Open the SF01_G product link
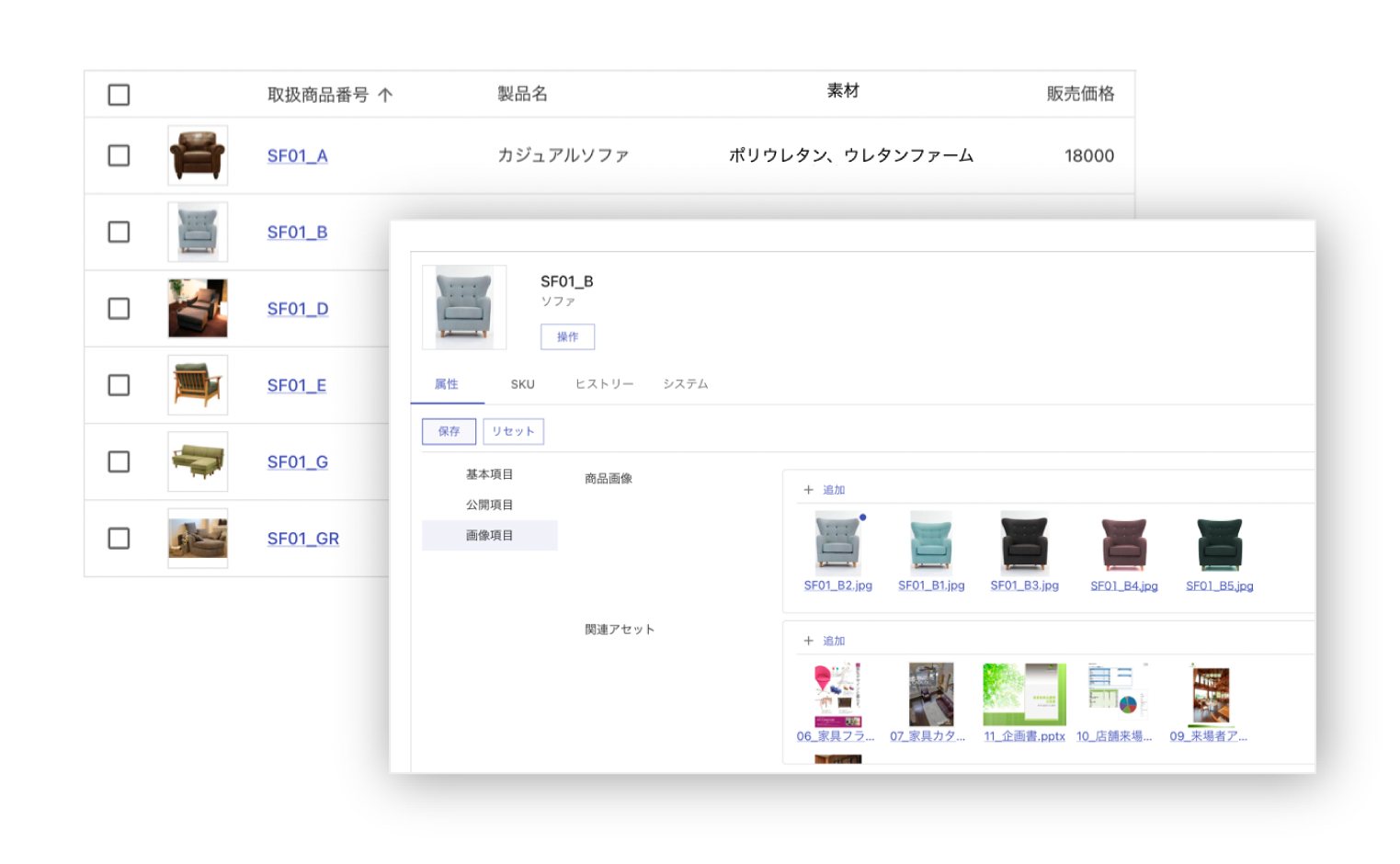The height and width of the screenshot is (864, 1400). click(298, 462)
